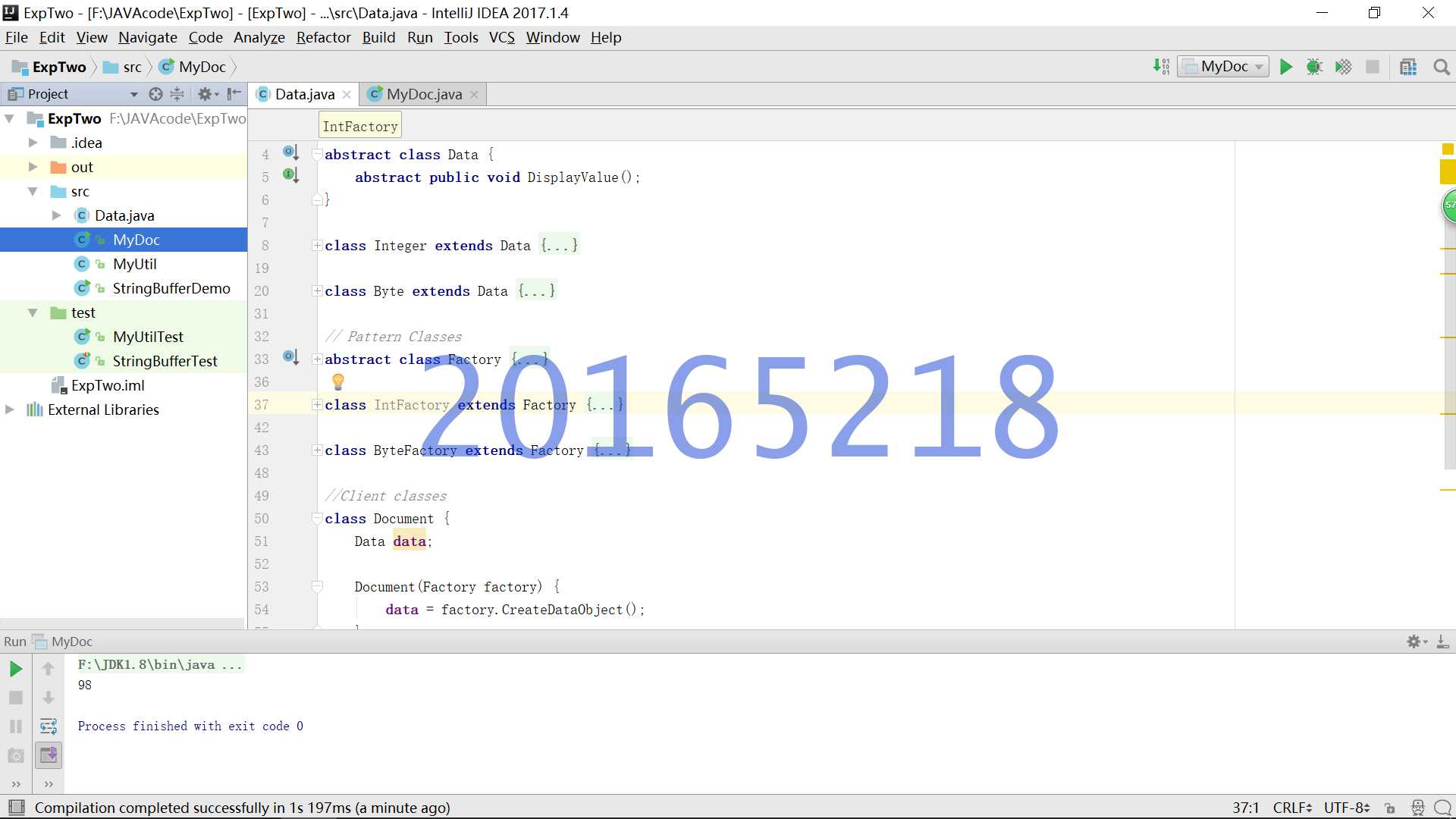Toggle scroll to end in Run console
1456x819 pixels.
[x=48, y=755]
